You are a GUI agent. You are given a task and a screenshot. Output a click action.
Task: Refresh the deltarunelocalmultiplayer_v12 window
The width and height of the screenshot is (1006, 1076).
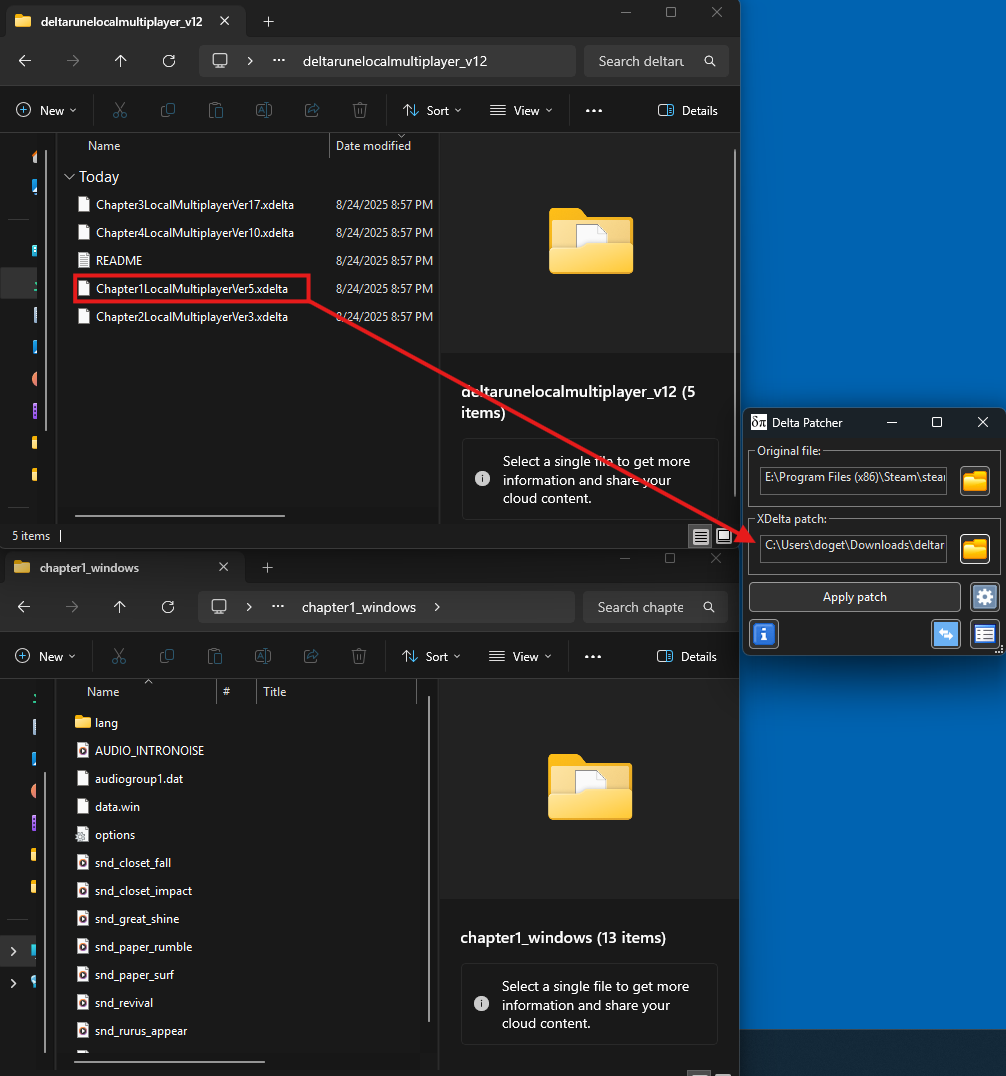click(x=169, y=61)
